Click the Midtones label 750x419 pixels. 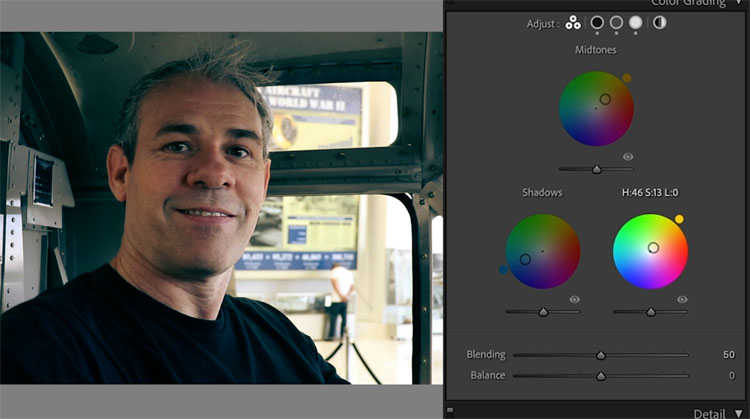pos(596,50)
